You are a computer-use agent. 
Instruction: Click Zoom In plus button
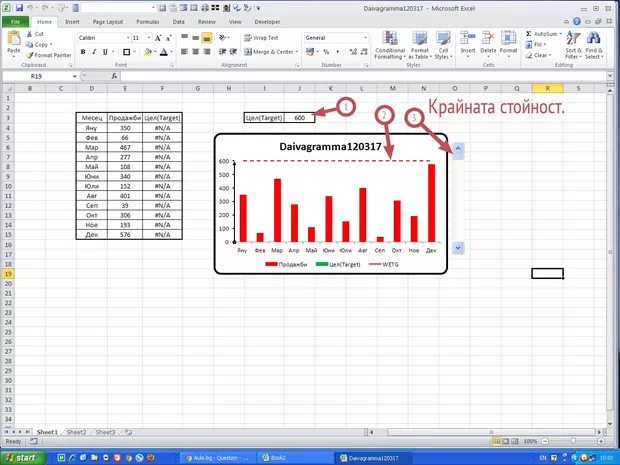(x=601, y=441)
